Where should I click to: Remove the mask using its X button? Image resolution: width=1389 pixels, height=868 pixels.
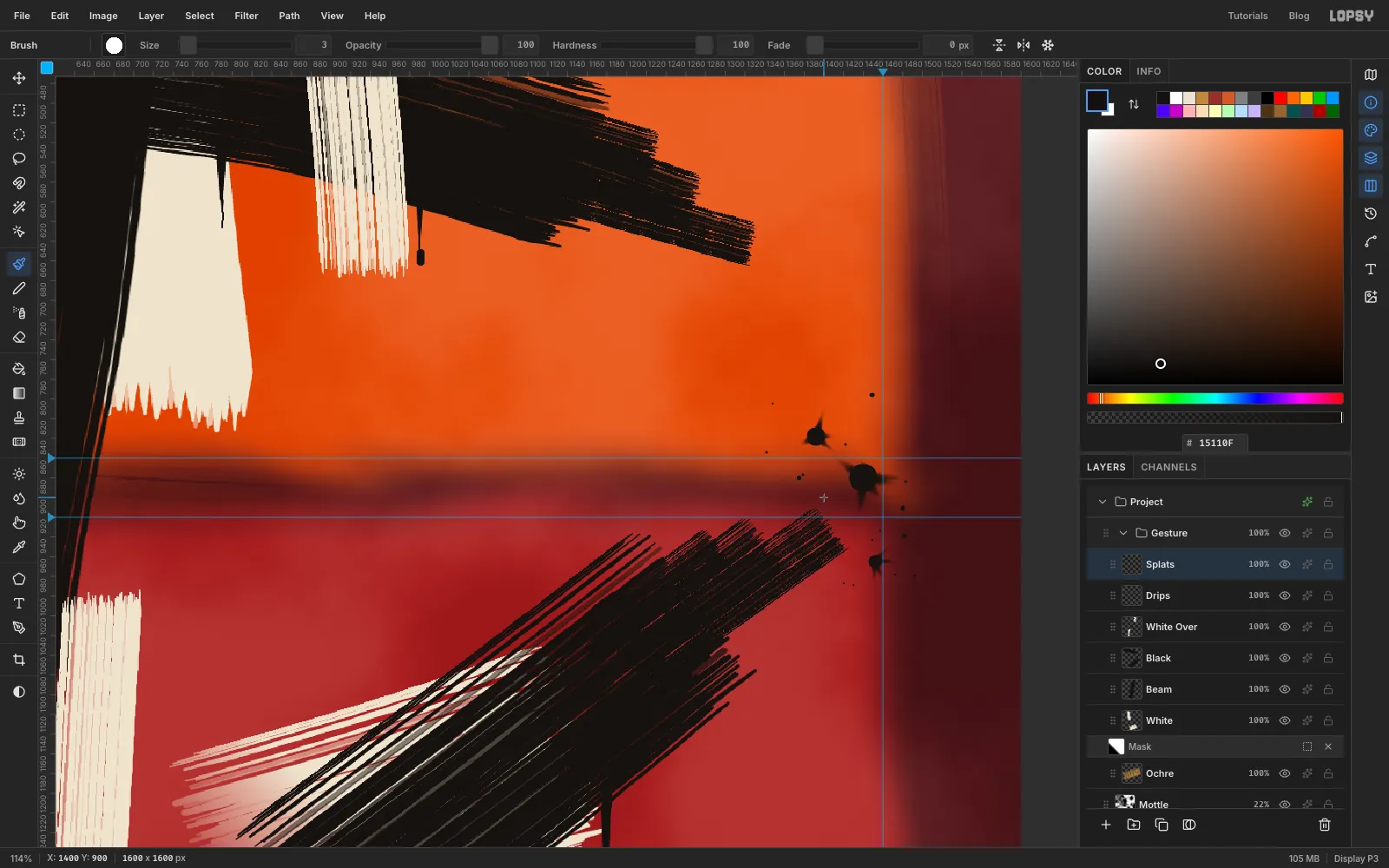(1328, 746)
